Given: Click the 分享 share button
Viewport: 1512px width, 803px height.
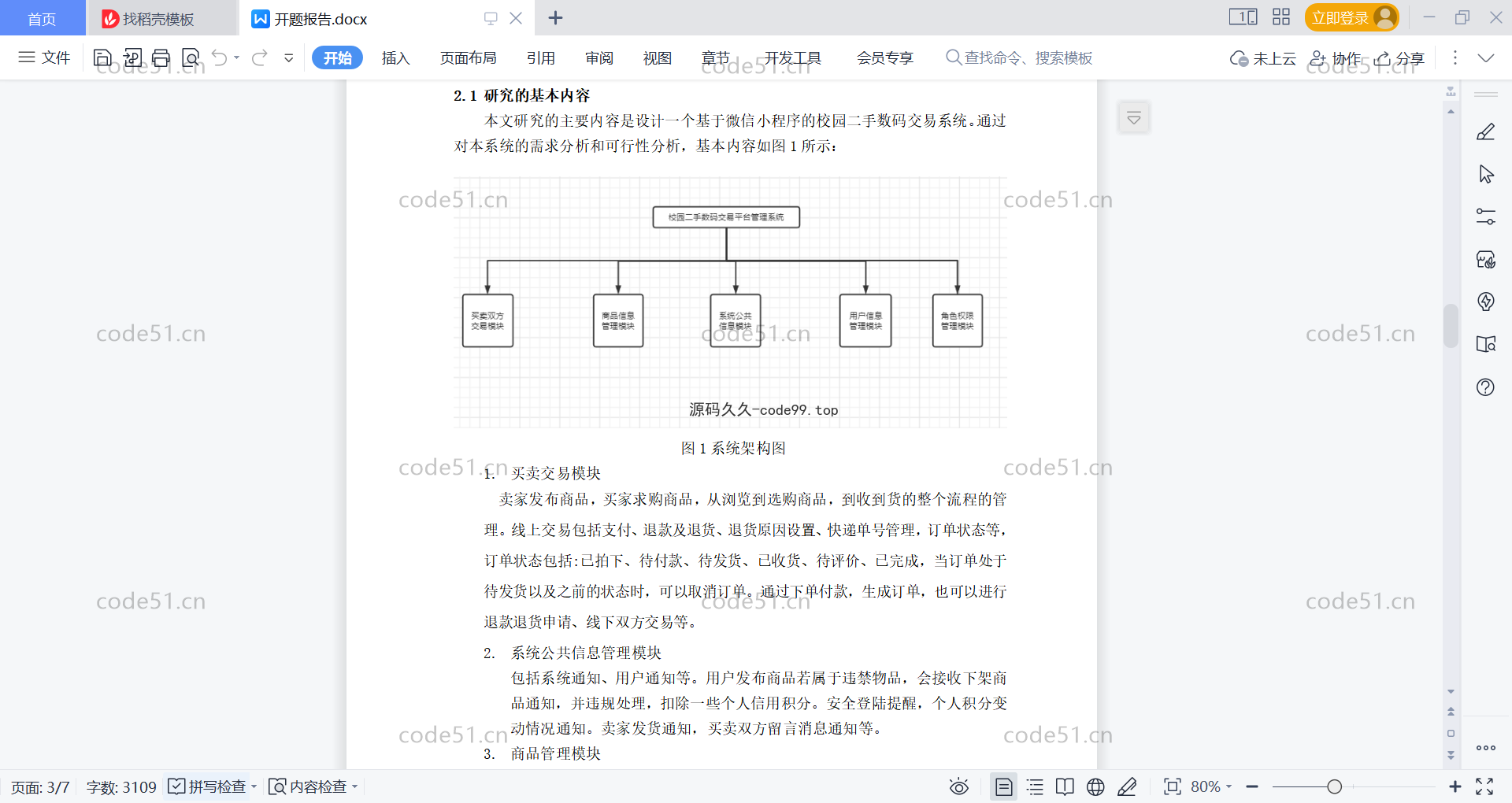Looking at the screenshot, I should click(x=1399, y=58).
